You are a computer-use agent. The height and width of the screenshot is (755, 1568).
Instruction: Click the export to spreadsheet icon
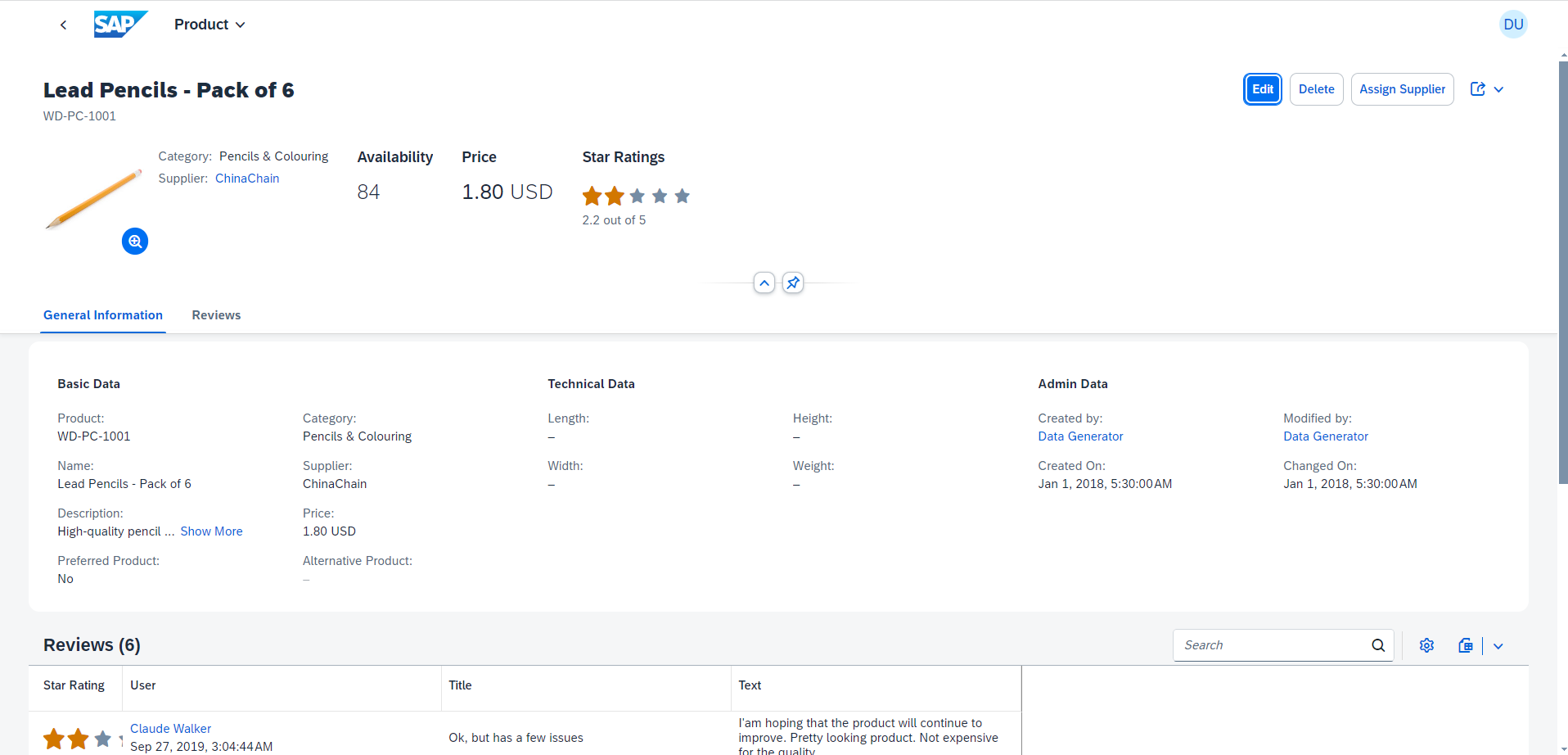tap(1465, 645)
